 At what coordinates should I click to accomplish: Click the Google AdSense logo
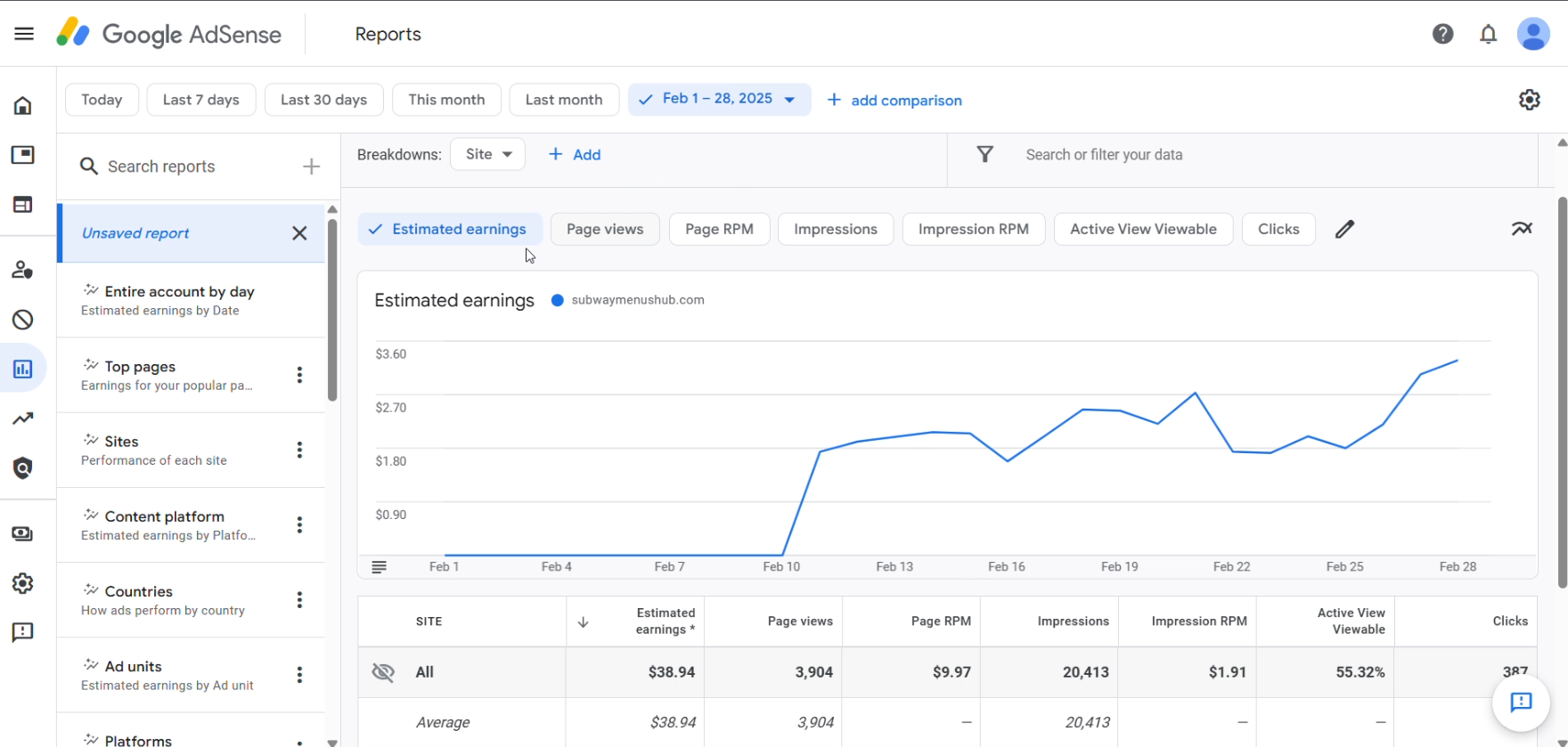[x=169, y=34]
